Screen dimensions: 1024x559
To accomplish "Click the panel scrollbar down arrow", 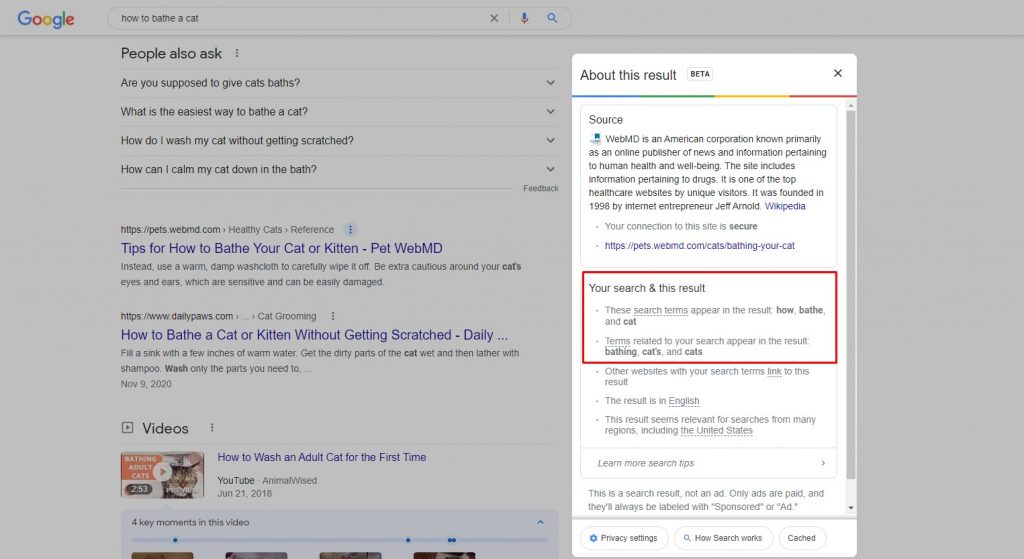I will tap(851, 508).
